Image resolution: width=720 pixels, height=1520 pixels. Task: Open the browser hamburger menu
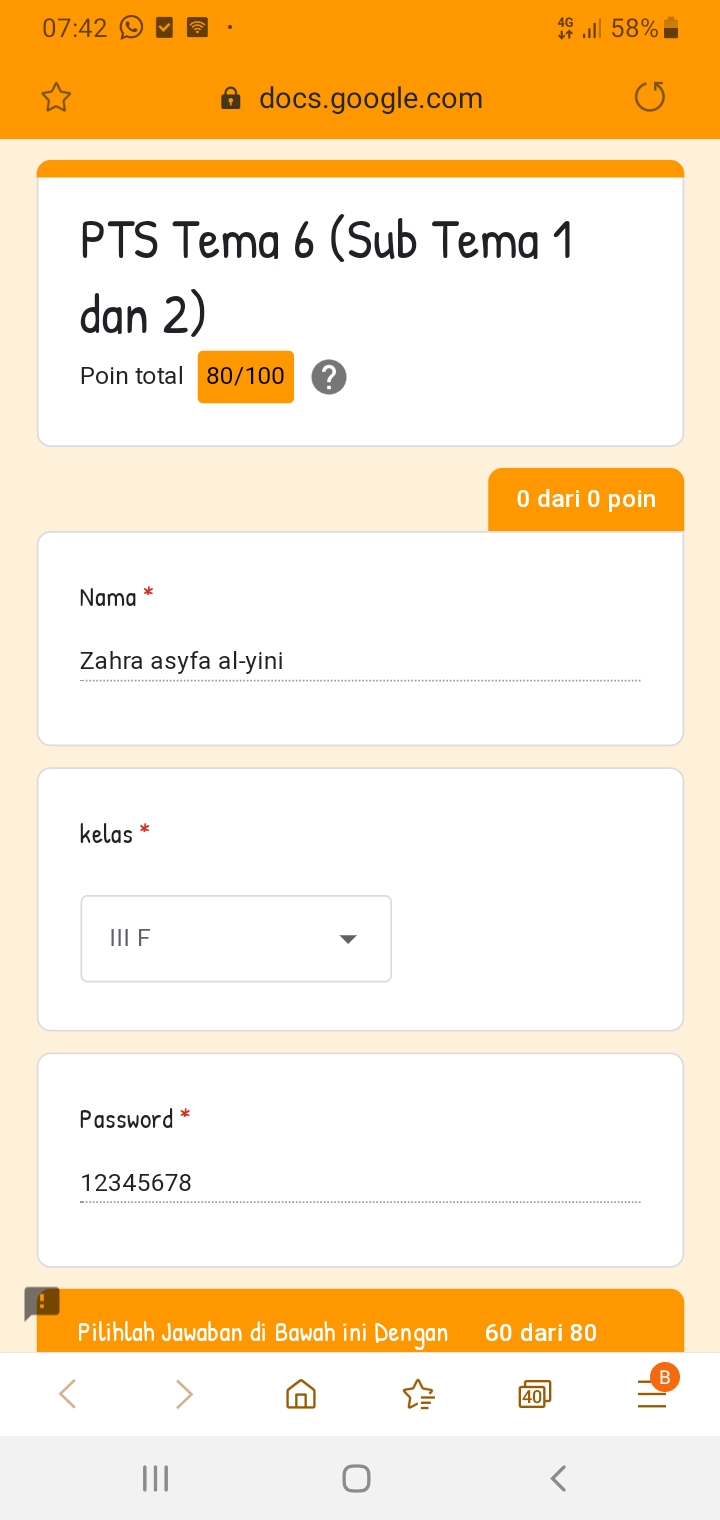coord(652,1394)
